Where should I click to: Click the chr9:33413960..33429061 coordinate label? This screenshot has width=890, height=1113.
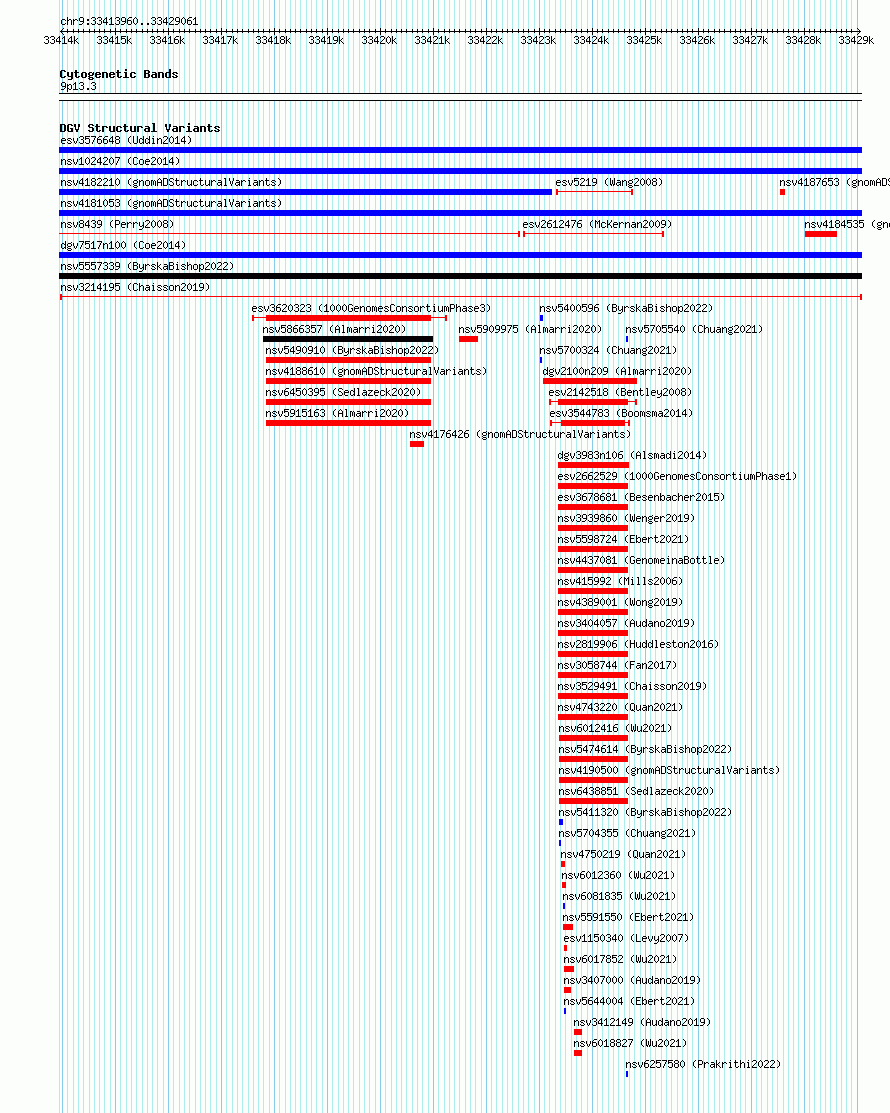(129, 21)
